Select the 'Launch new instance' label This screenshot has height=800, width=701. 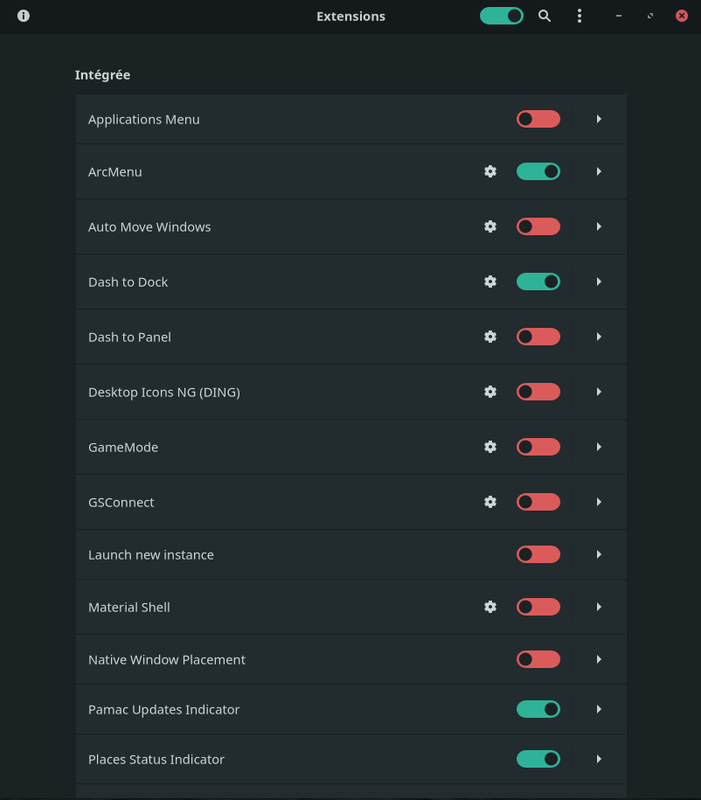click(x=151, y=555)
